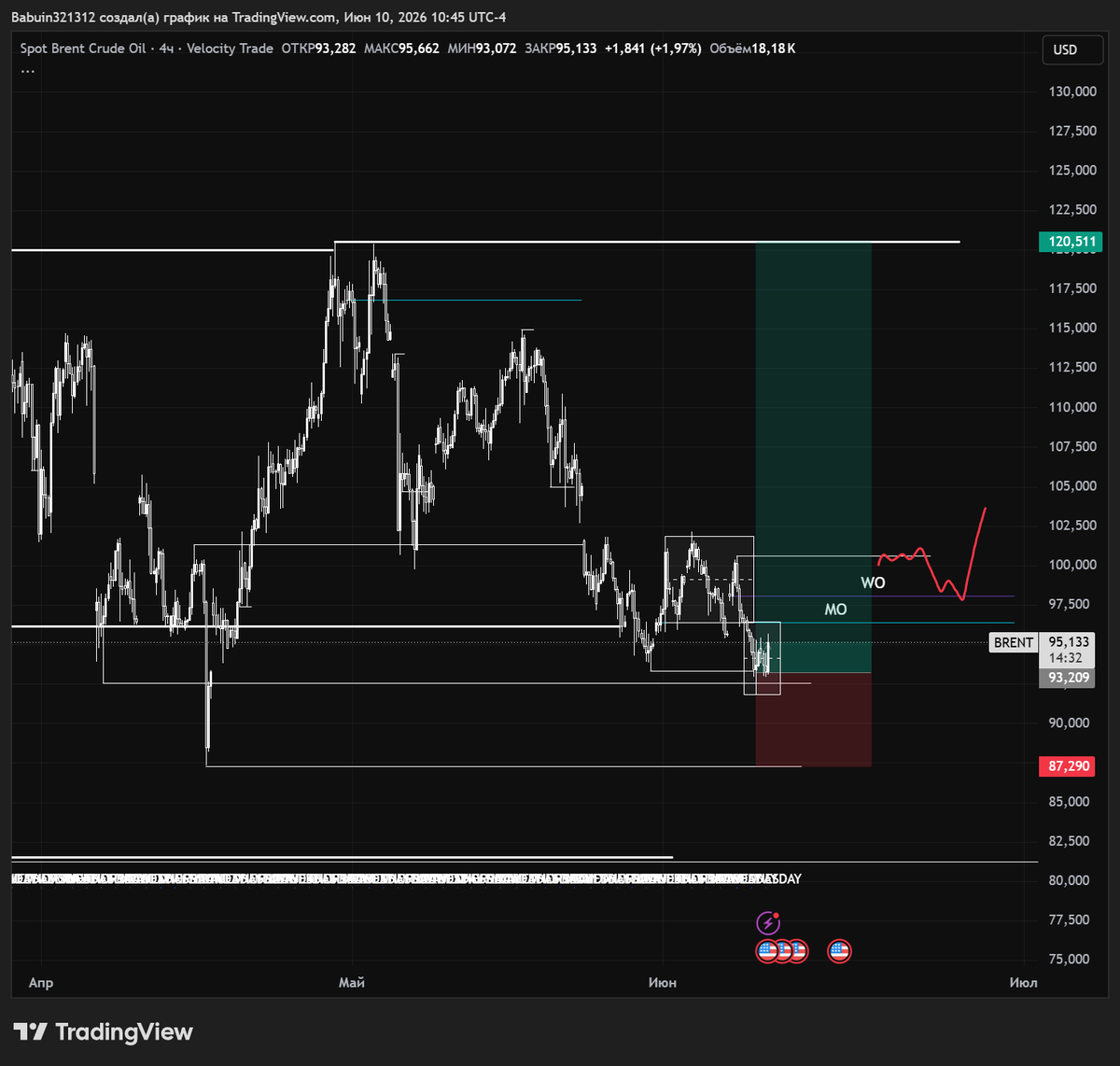
Task: Click Velocity Trade source in the legend
Action: (230, 49)
